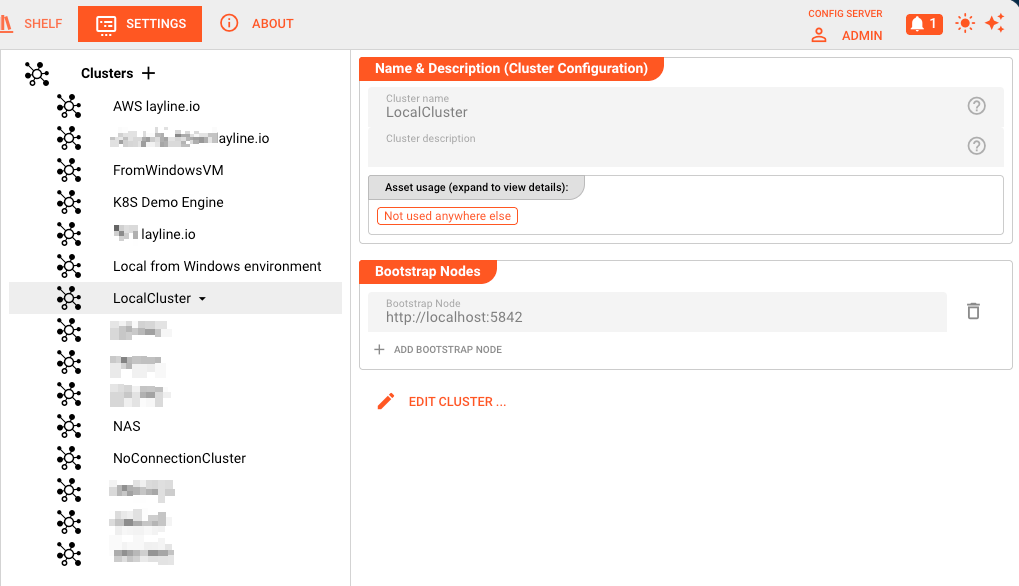This screenshot has width=1019, height=586.
Task: Open help for Cluster name
Action: [976, 106]
